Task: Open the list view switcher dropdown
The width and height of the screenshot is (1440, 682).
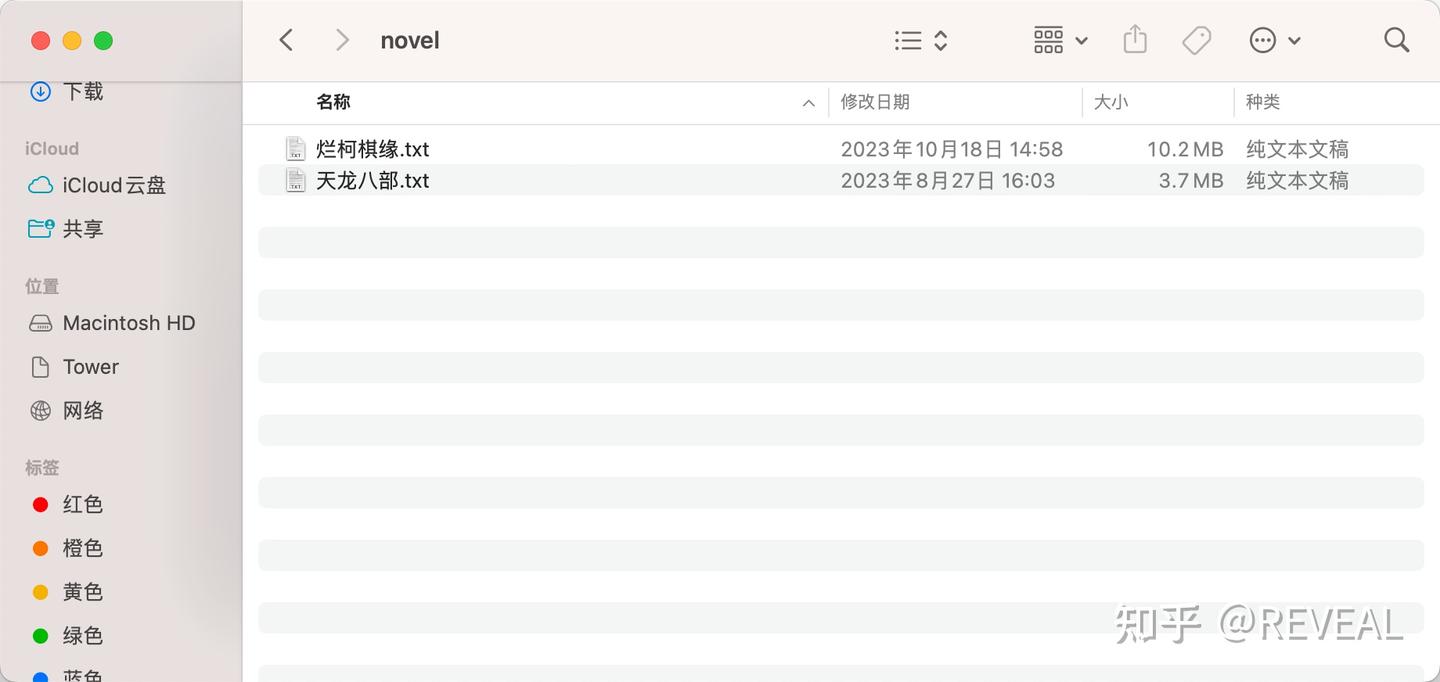Action: point(920,40)
